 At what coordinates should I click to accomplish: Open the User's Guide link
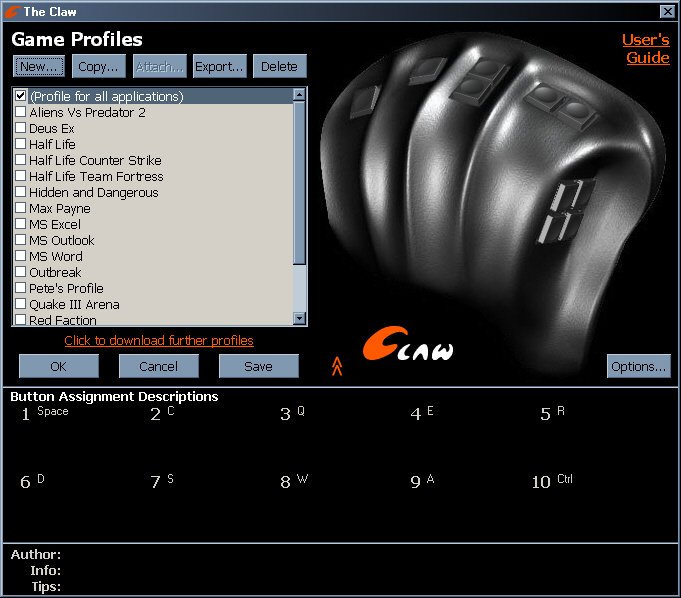point(645,49)
